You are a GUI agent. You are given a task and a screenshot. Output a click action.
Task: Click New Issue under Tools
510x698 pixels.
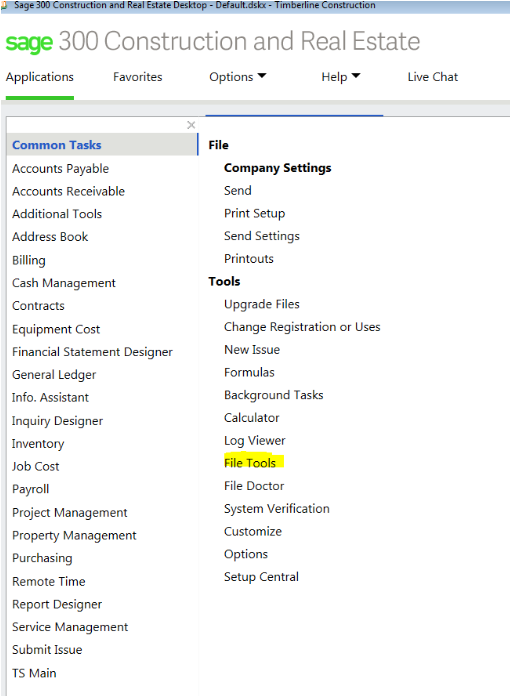pos(252,349)
